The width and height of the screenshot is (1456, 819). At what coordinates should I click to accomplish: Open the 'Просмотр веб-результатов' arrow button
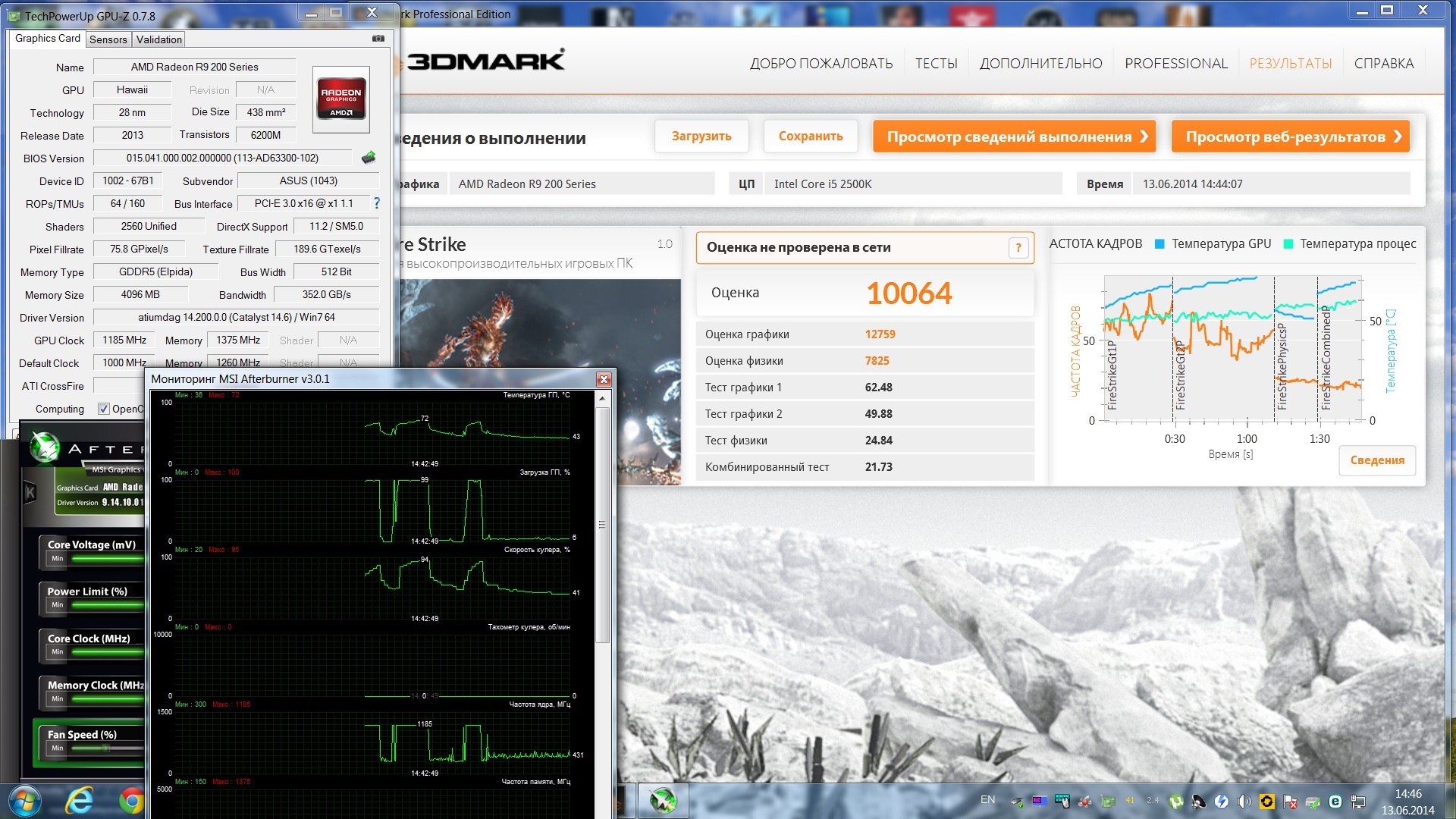pyautogui.click(x=1290, y=136)
